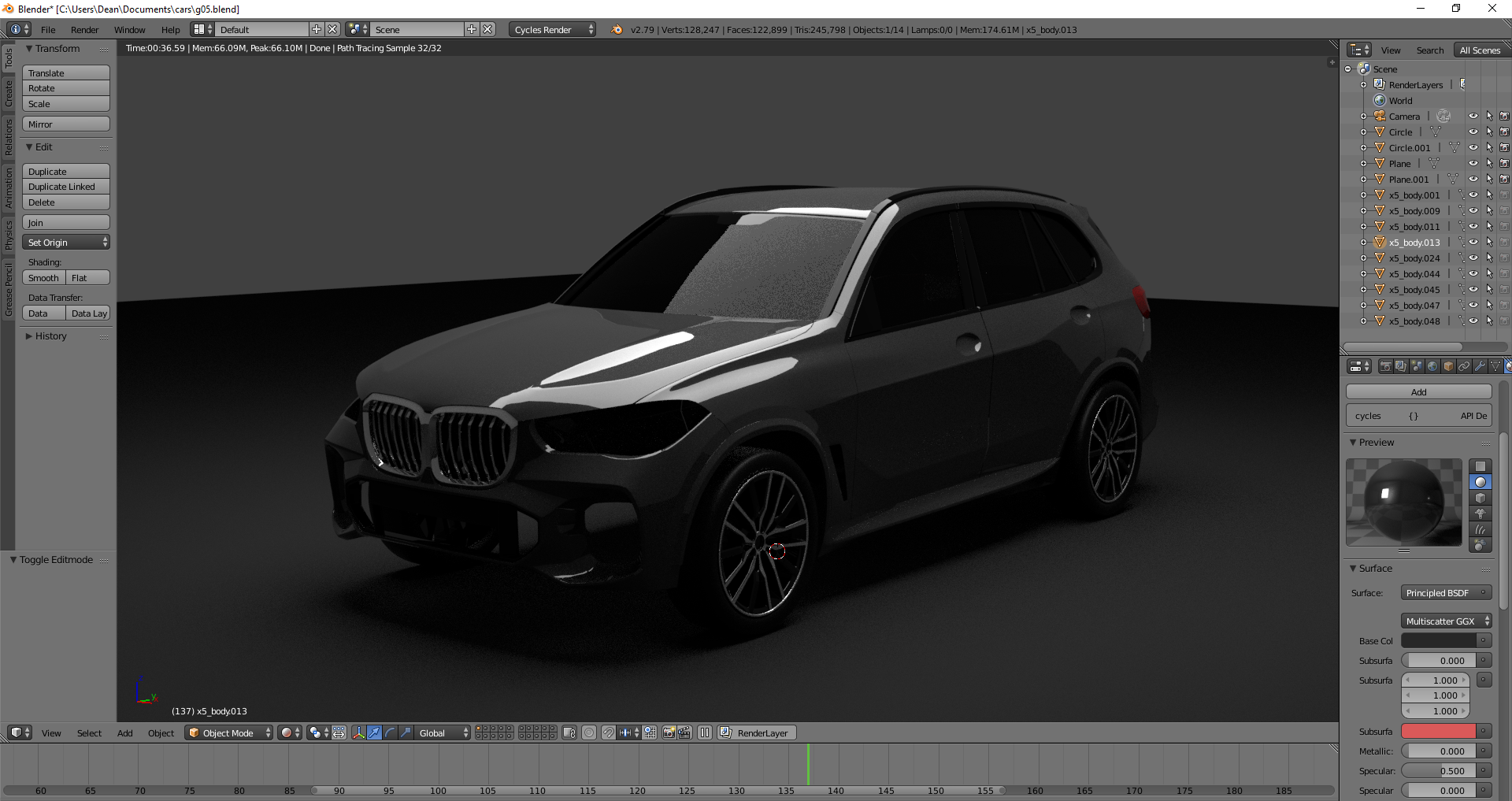Hide x5_body.048 via eye icon
Screen dimensions: 1512x801
point(1473,321)
